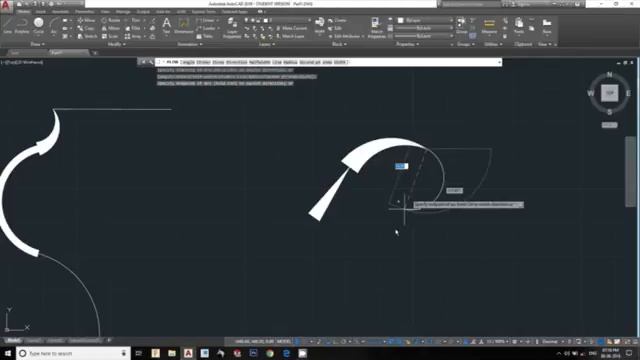Image resolution: width=640 pixels, height=360 pixels.
Task: Open Layer Properties manager
Action: pyautogui.click(x=232, y=28)
